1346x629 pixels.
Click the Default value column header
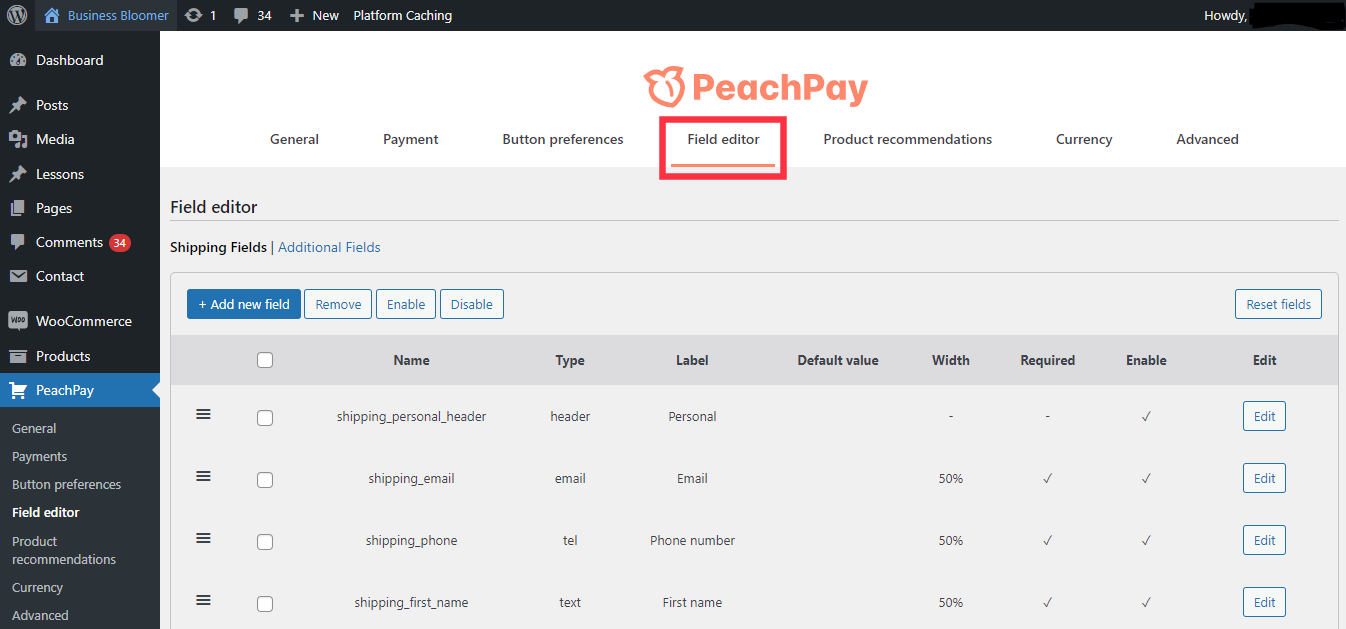point(838,360)
